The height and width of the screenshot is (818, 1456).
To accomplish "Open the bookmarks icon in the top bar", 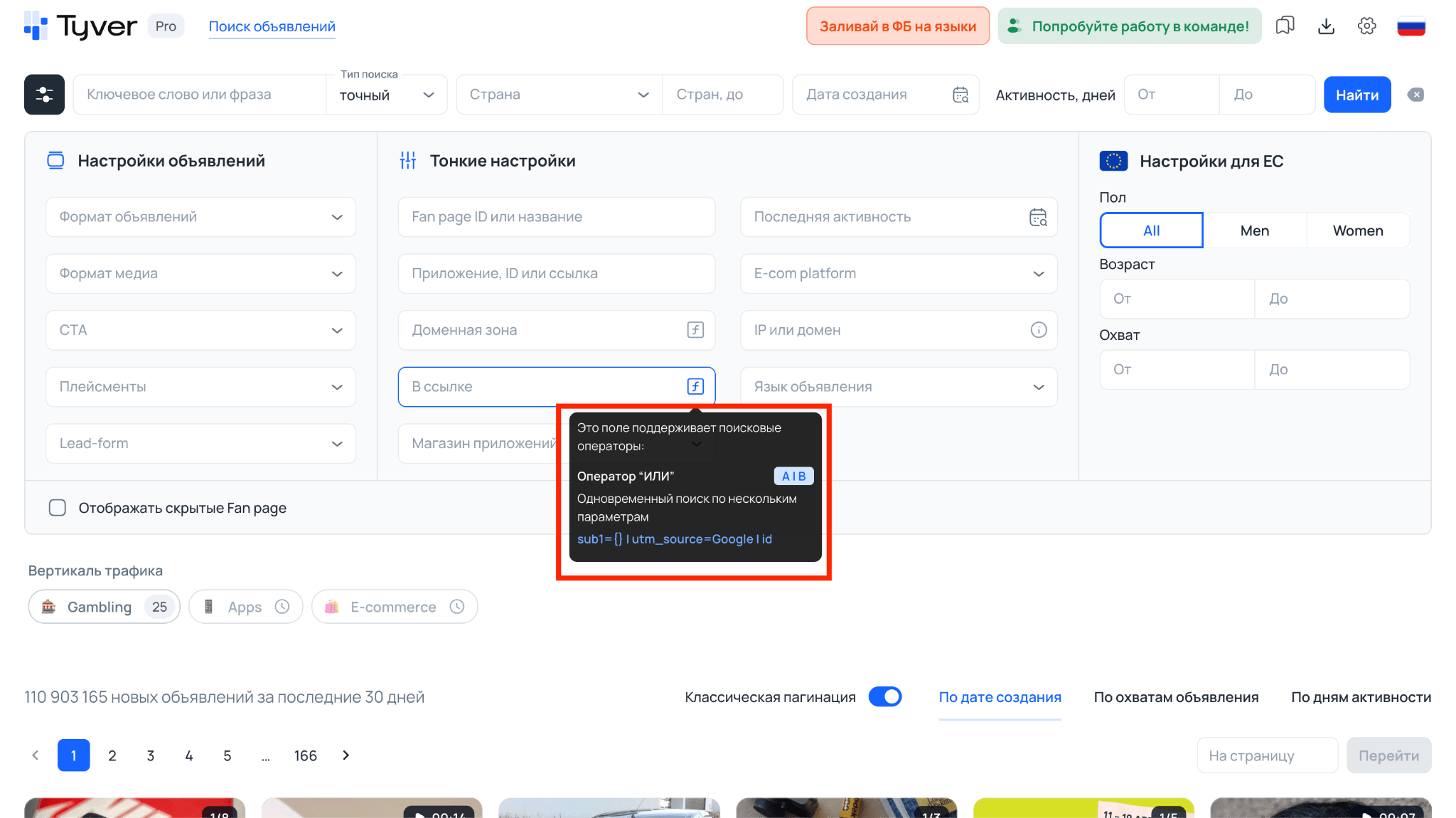I will [1285, 26].
